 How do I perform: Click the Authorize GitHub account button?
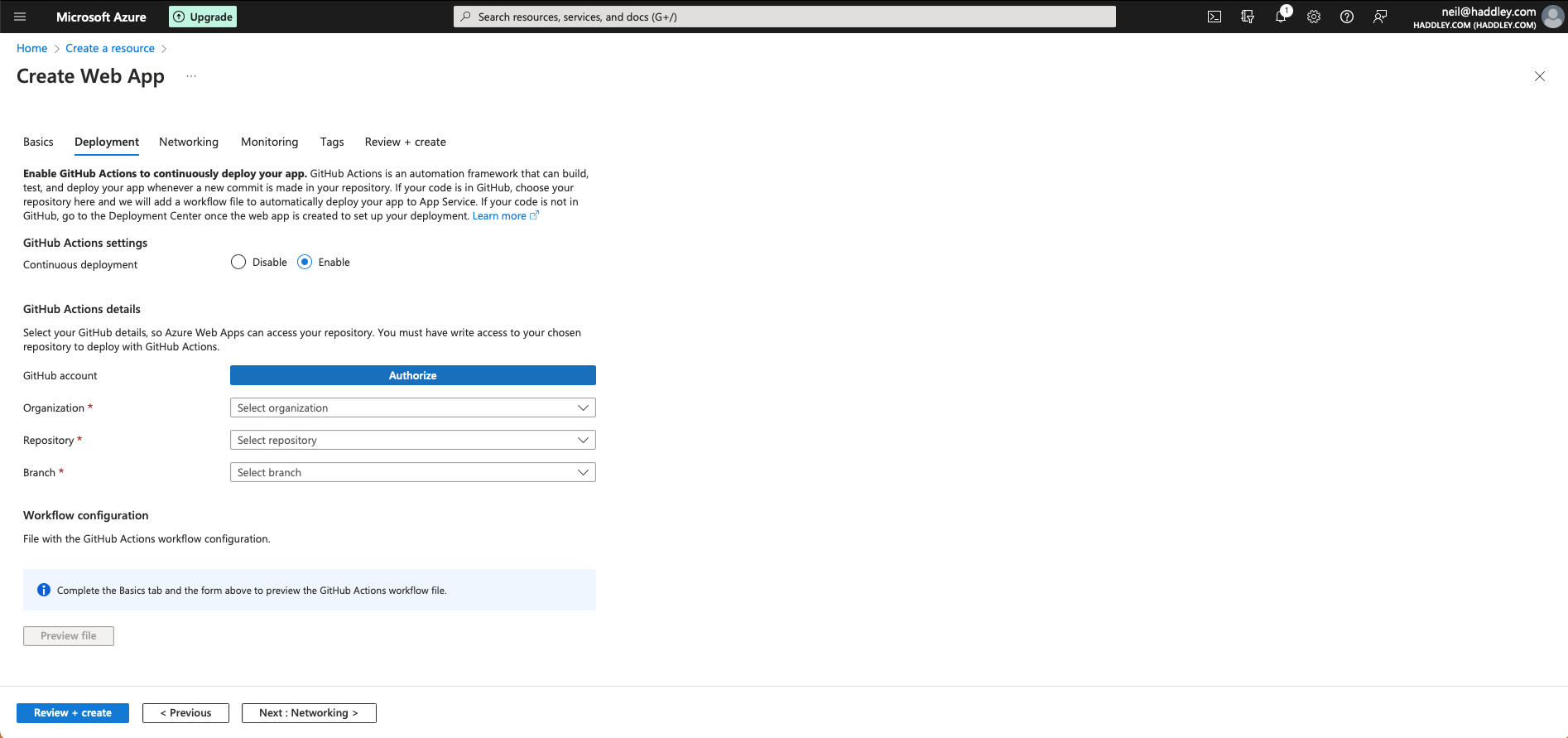(413, 375)
